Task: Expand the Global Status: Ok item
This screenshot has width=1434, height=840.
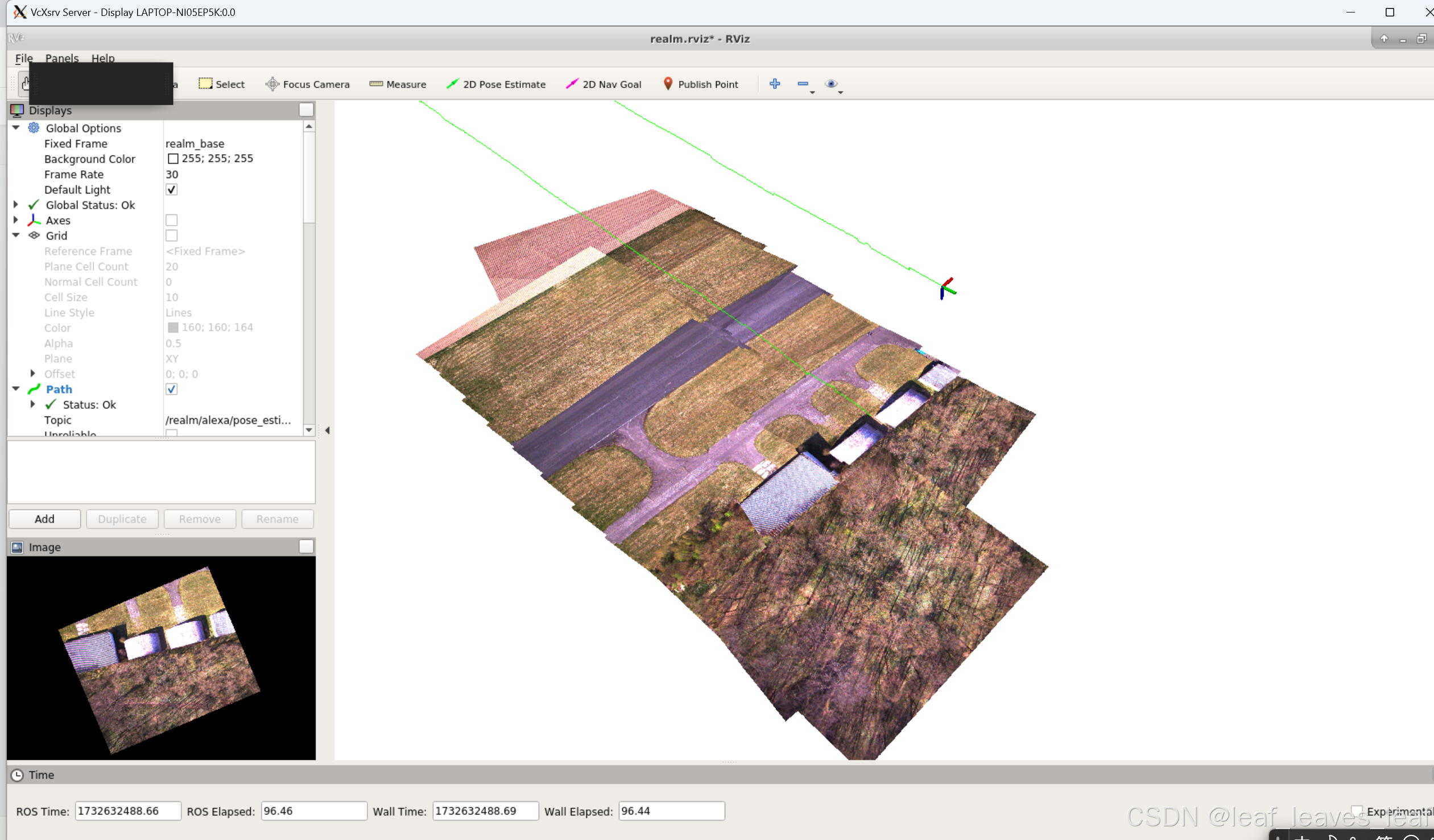Action: click(x=16, y=205)
